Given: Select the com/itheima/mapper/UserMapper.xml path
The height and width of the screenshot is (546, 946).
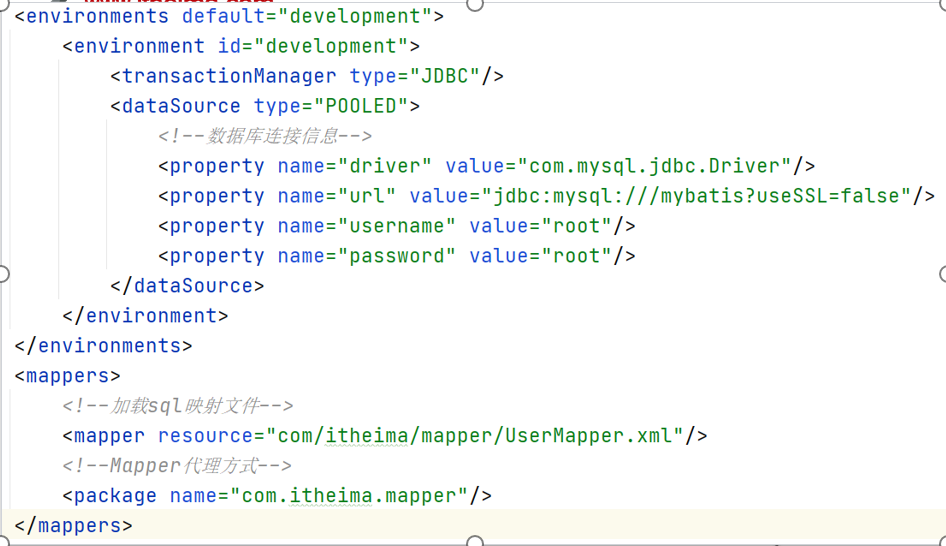Looking at the screenshot, I should pyautogui.click(x=475, y=436).
